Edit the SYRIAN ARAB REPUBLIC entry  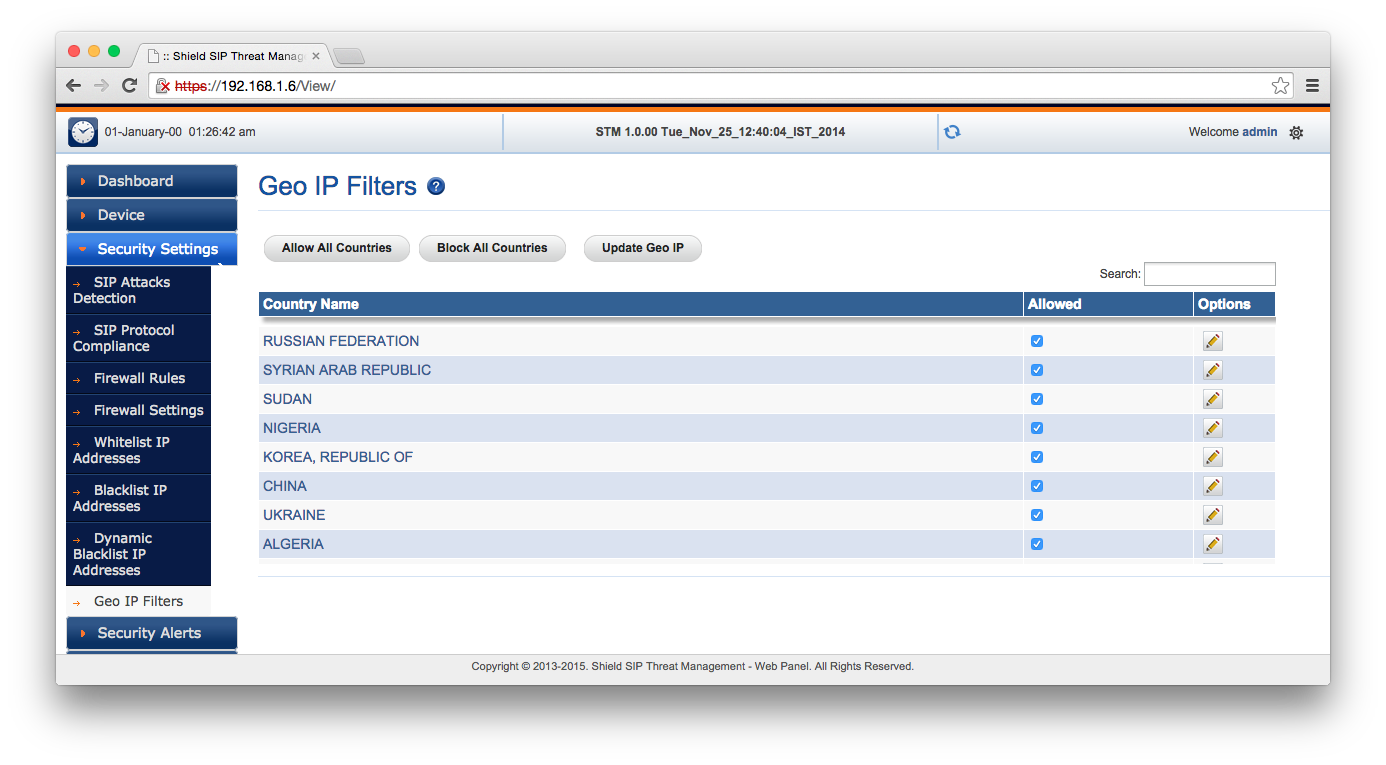click(x=1212, y=370)
